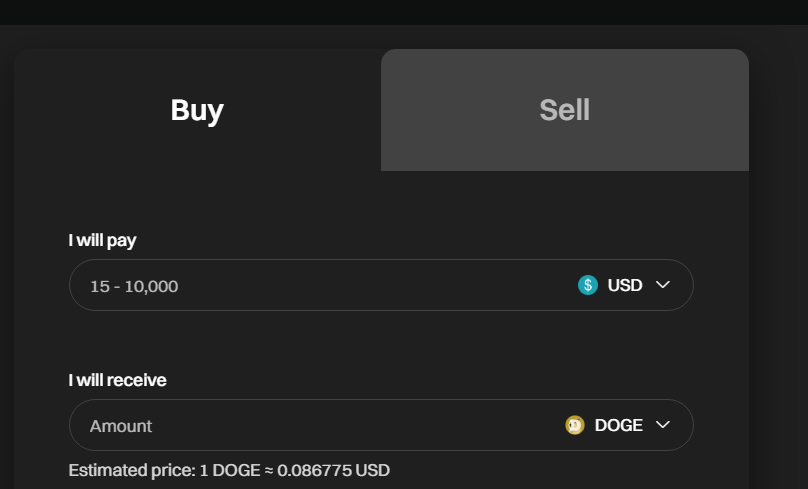Click the "Amount" placeholder text
The image size is (808, 489).
[121, 426]
